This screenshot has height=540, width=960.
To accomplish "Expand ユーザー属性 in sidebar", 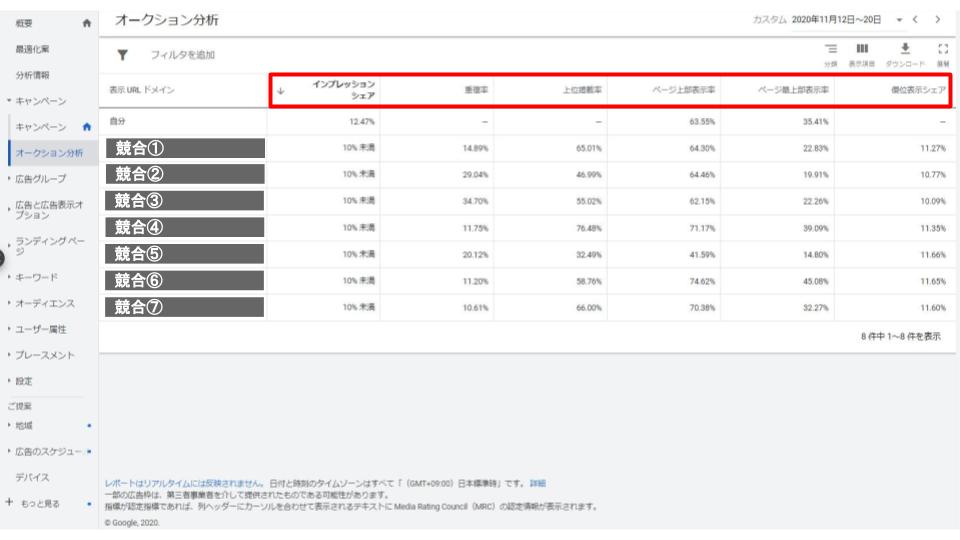I will pos(9,329).
